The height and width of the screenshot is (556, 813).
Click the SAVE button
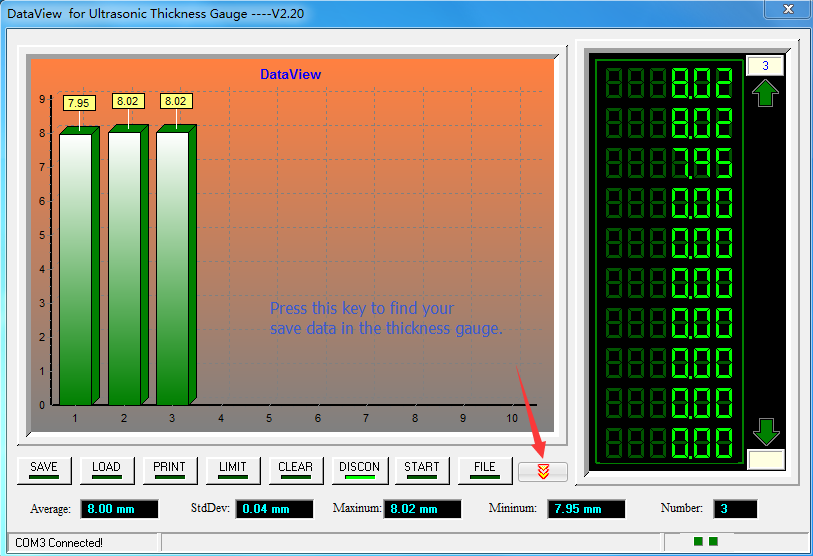[44, 470]
